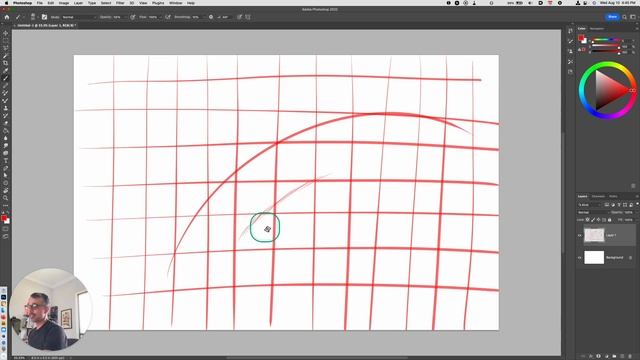Create a new group folder icon
The width and height of the screenshot is (640, 360).
coord(614,356)
